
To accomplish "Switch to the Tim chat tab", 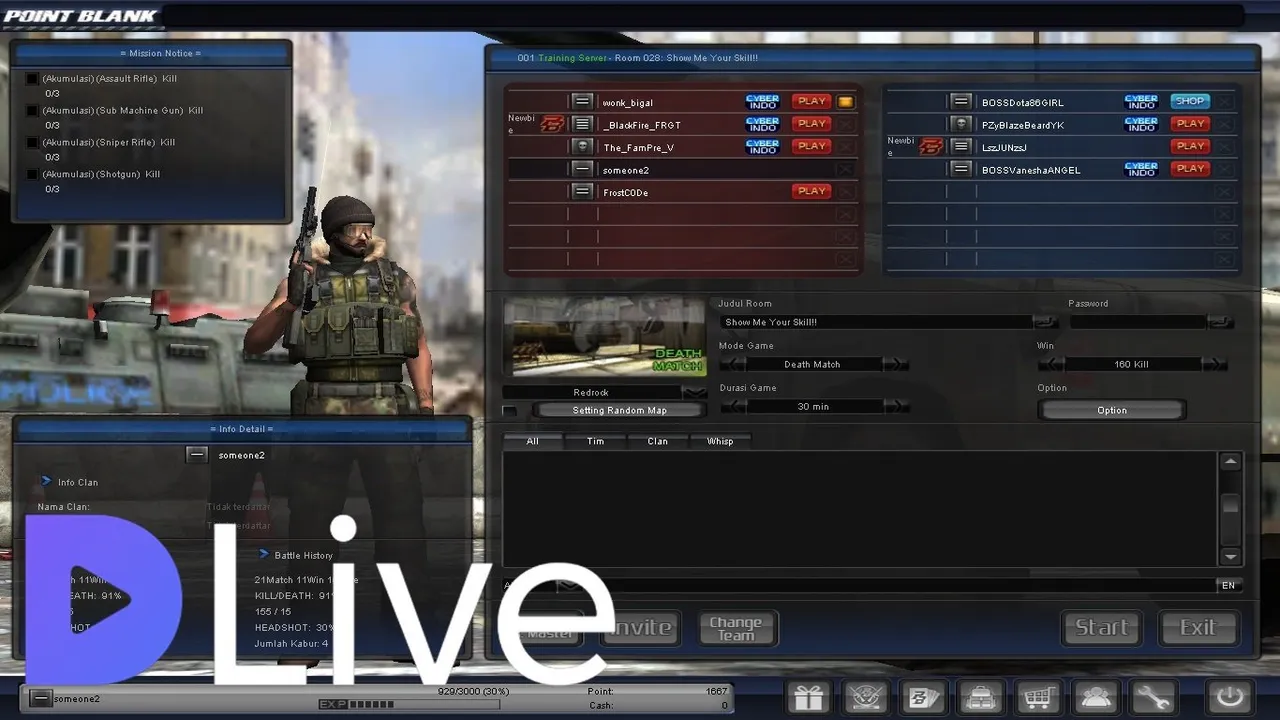I will (595, 441).
